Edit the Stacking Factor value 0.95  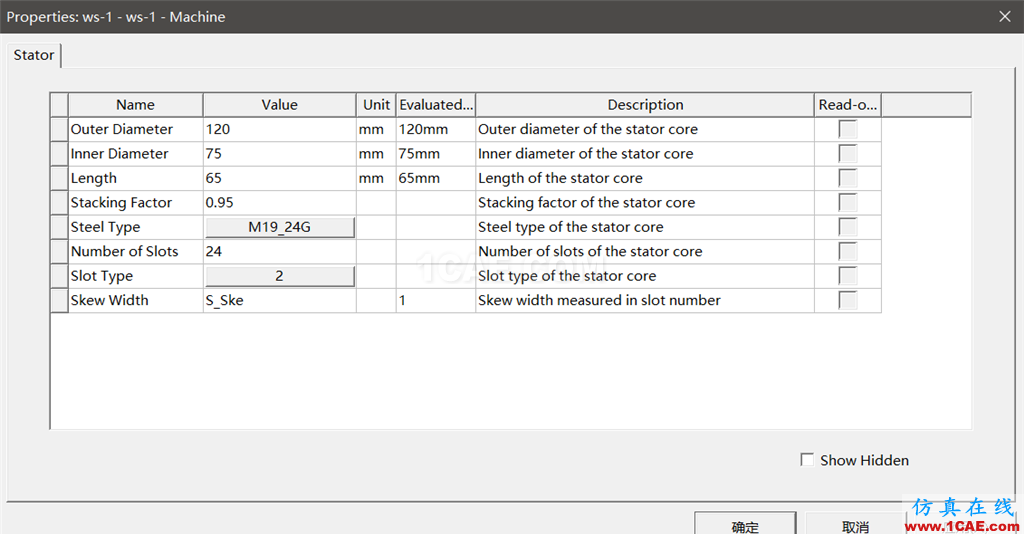pyautogui.click(x=280, y=202)
